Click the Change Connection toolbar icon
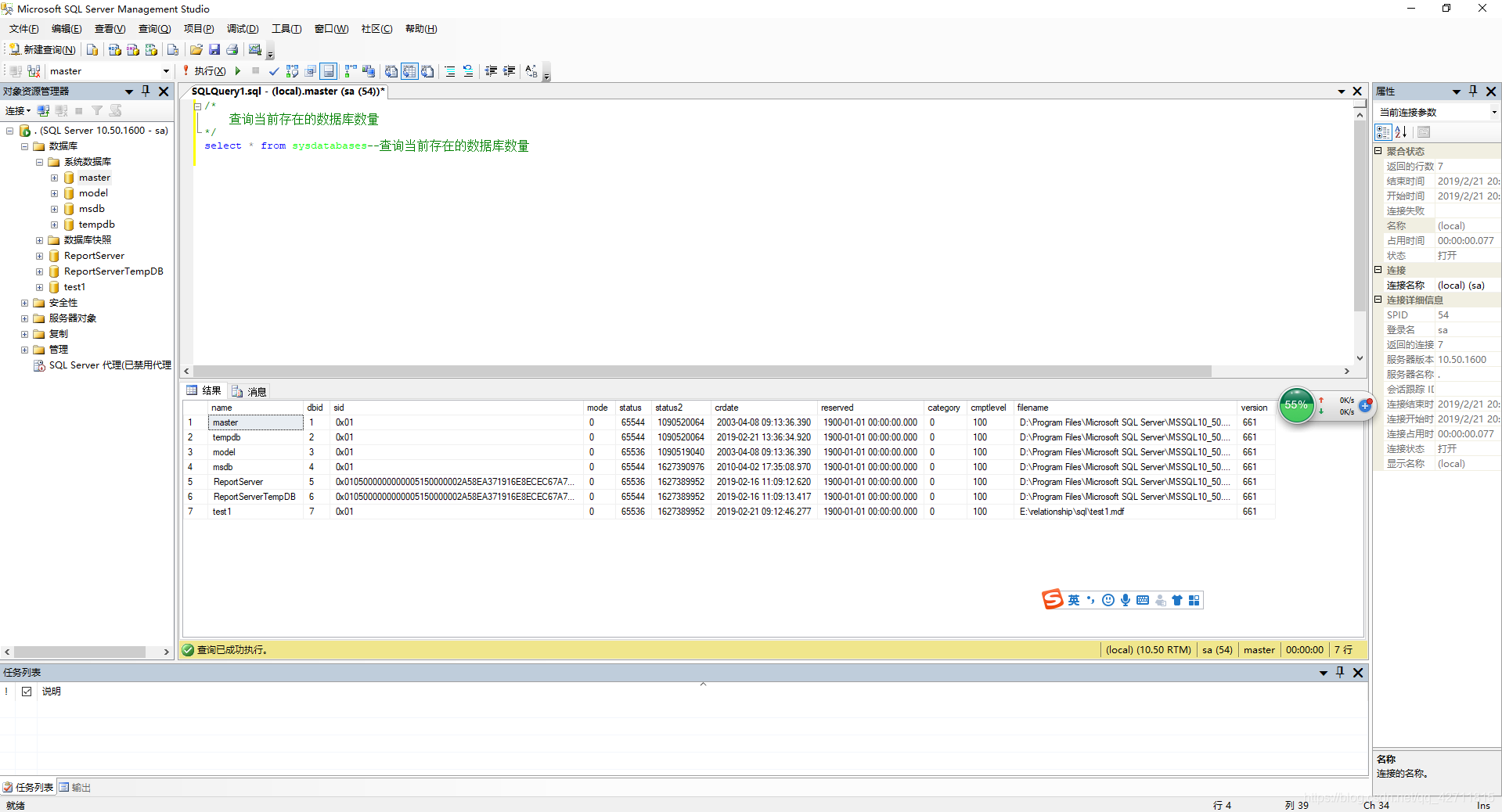The height and width of the screenshot is (812, 1502). (34, 71)
